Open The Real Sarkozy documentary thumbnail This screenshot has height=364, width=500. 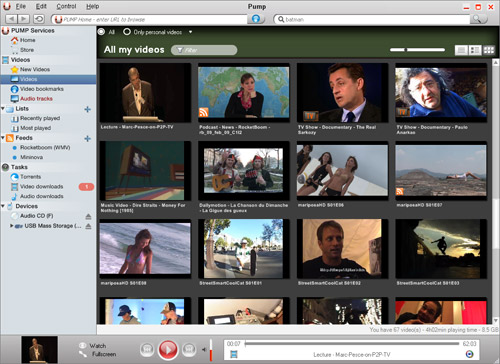click(x=342, y=92)
